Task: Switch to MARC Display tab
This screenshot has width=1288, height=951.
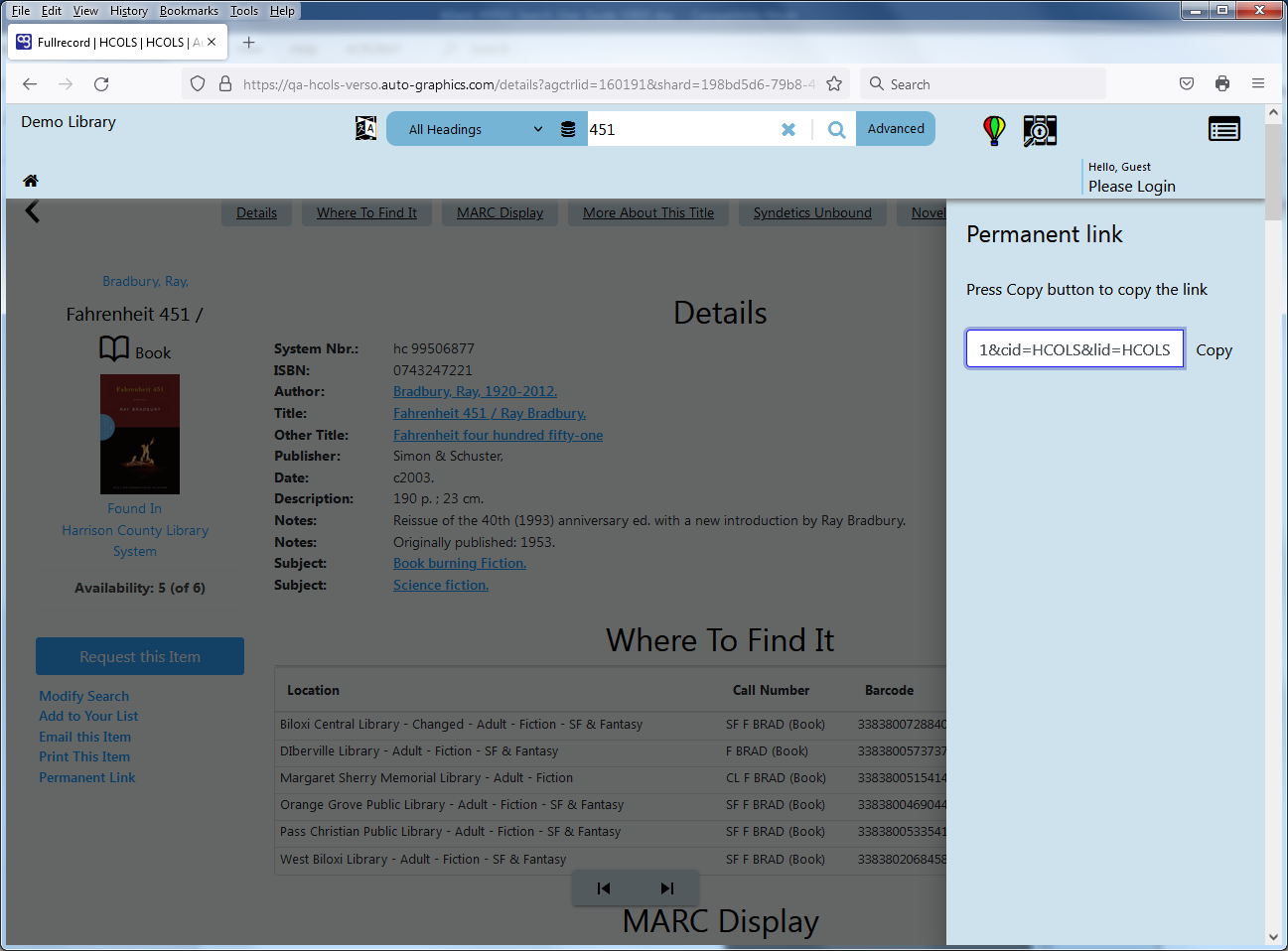Action: click(500, 212)
